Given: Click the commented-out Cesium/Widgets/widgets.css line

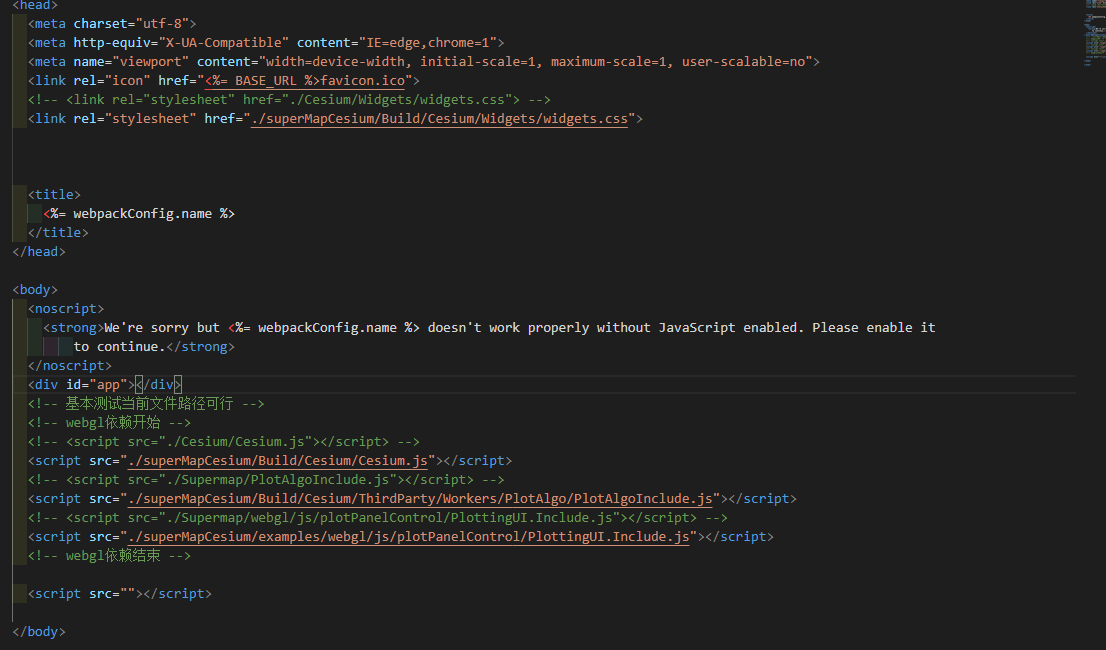Looking at the screenshot, I should [289, 100].
